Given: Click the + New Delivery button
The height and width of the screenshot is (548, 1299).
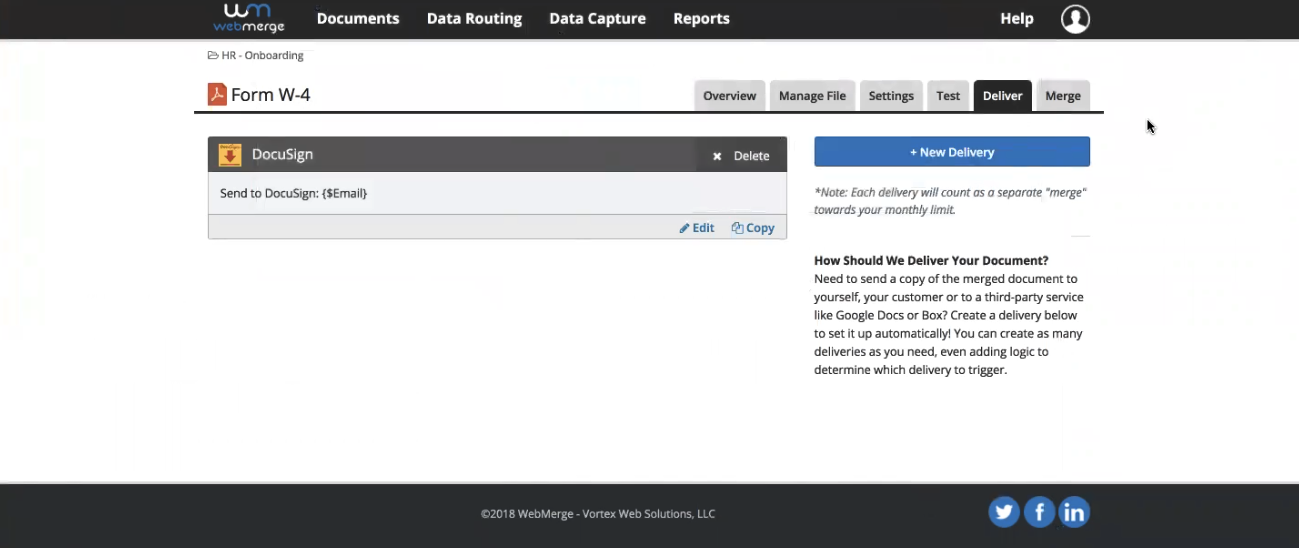Looking at the screenshot, I should click(952, 152).
